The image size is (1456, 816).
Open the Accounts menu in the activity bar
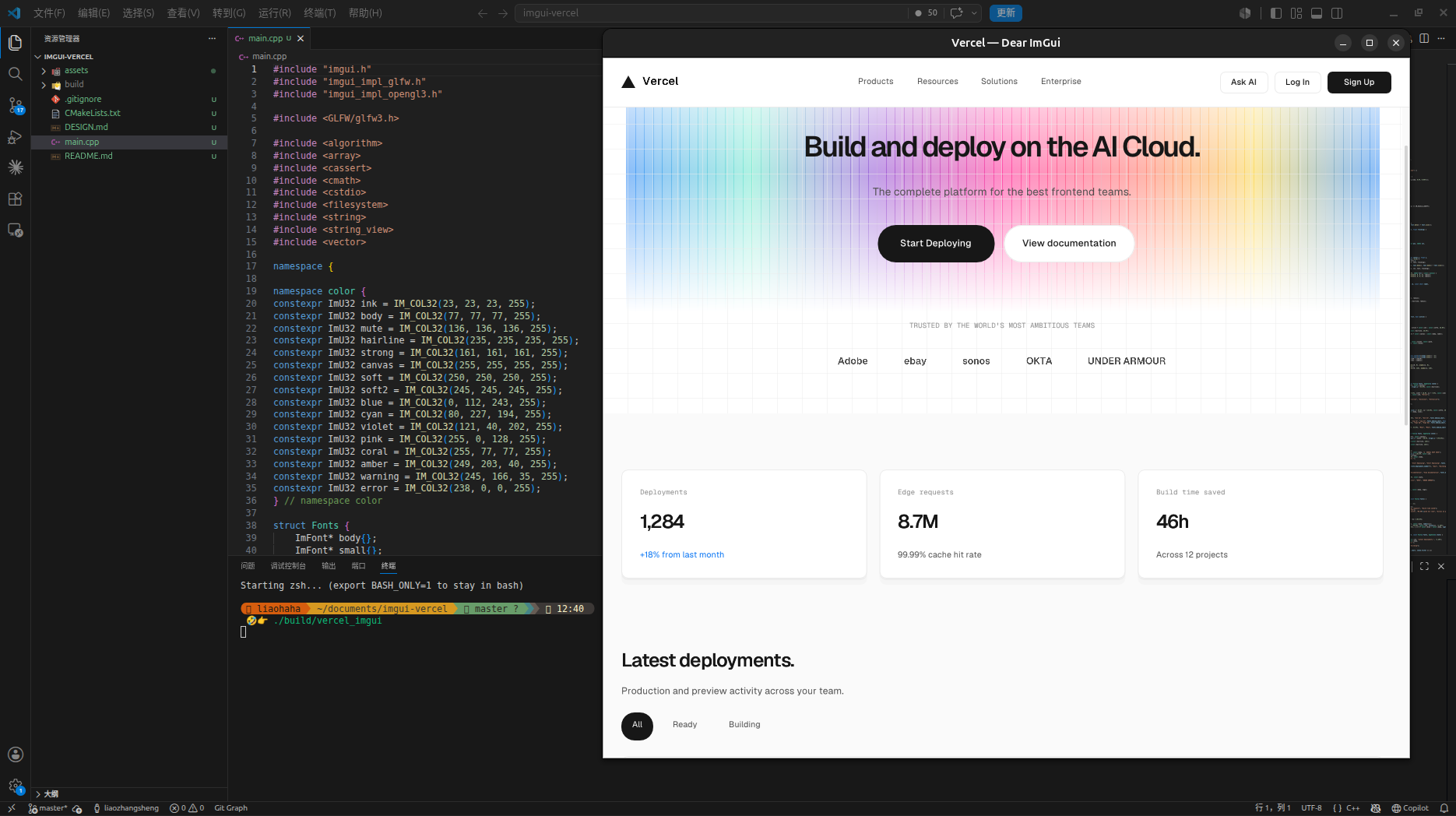tap(15, 754)
